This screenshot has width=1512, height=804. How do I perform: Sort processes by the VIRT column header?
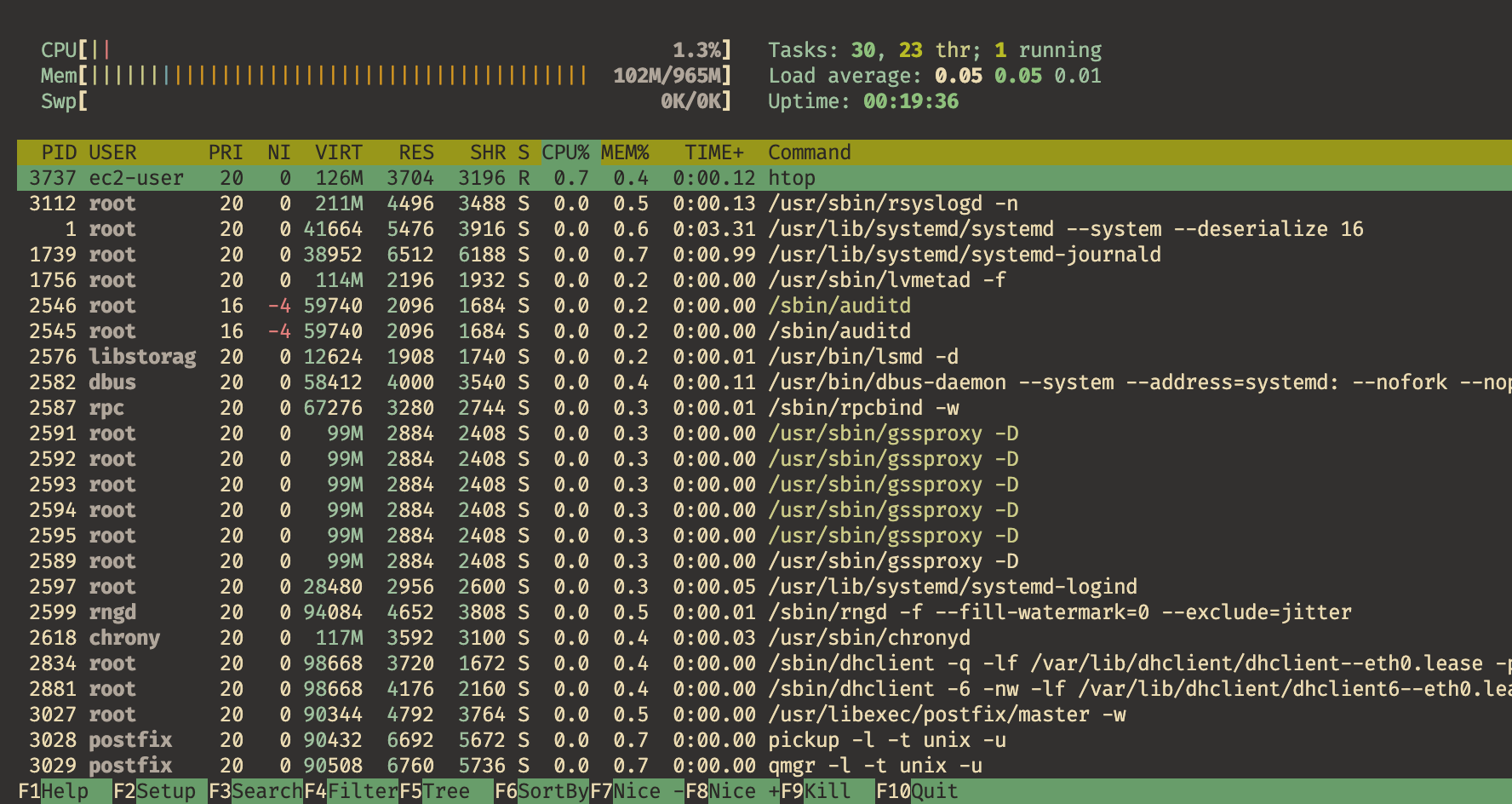tap(339, 152)
